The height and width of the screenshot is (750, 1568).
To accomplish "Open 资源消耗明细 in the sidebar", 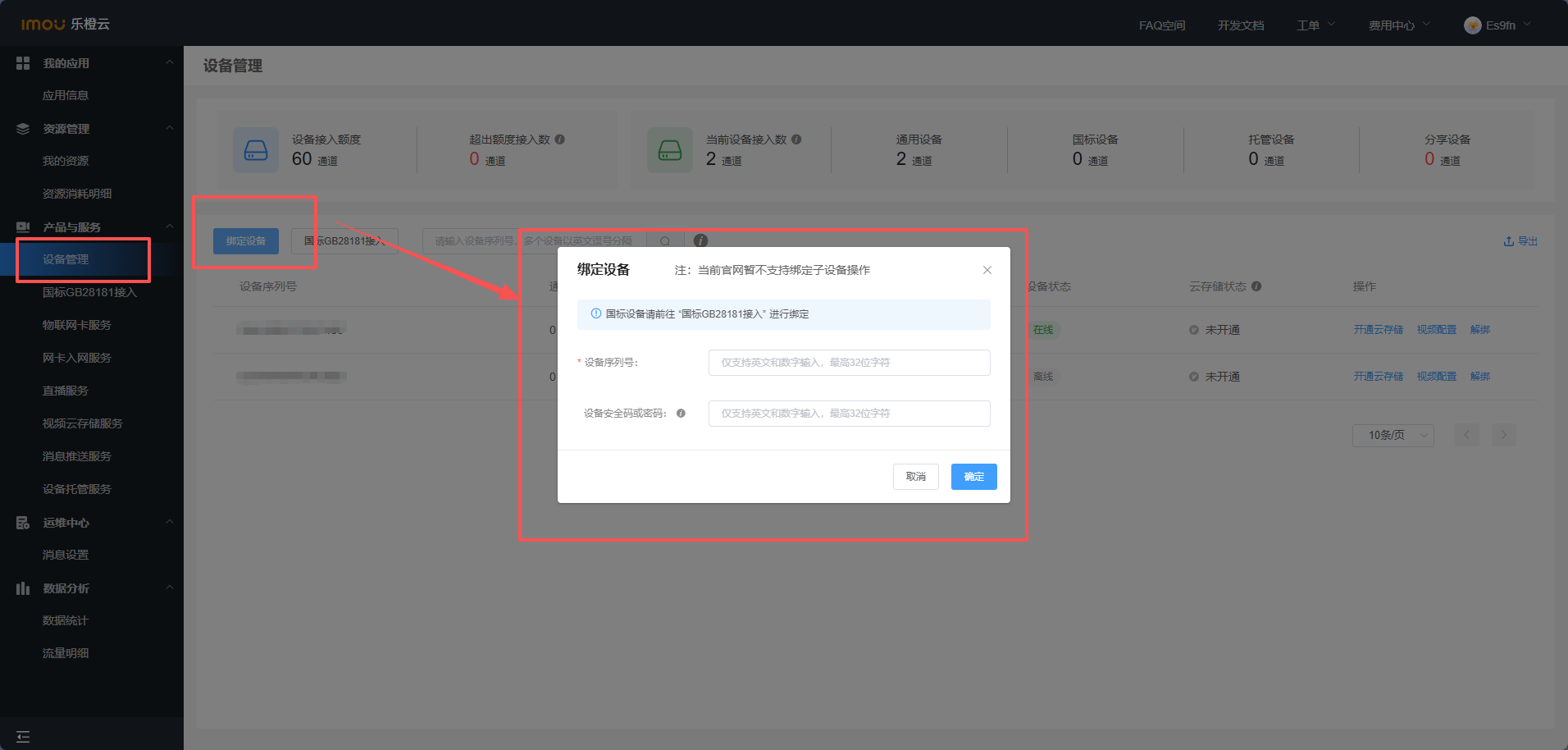I will click(77, 194).
